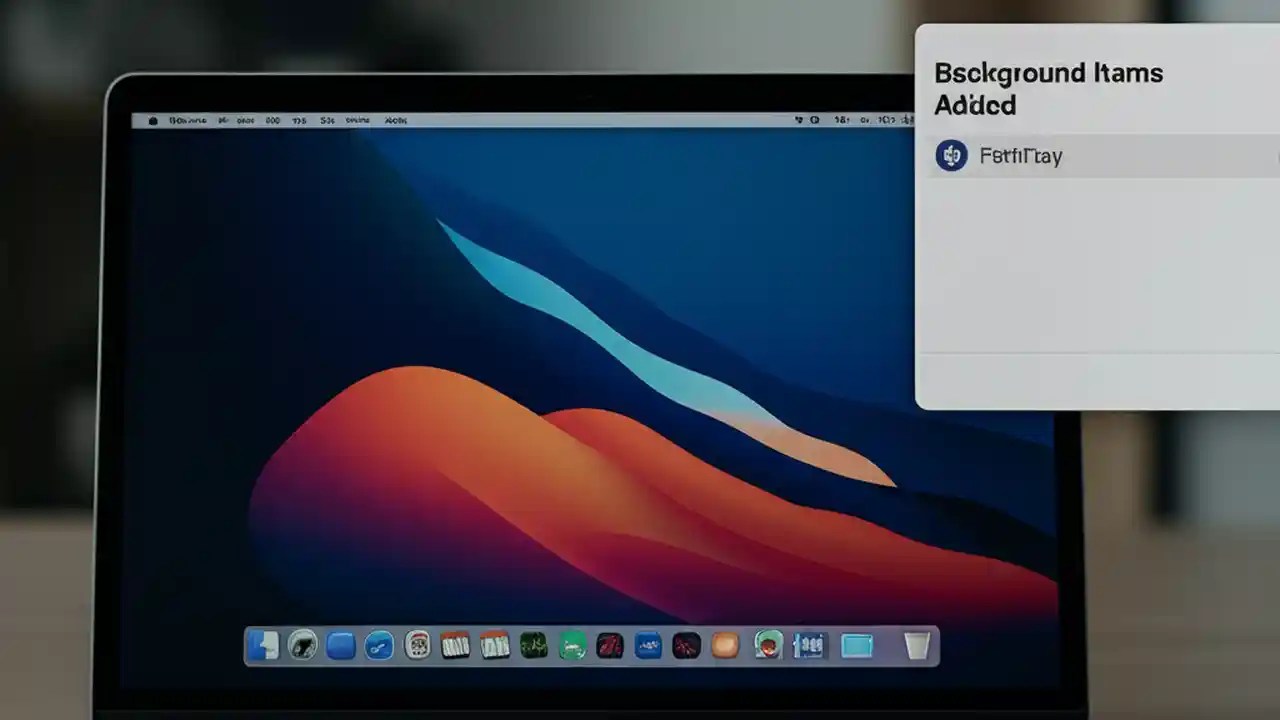The width and height of the screenshot is (1280, 720).
Task: Select the FastFay entry in Background Items Added
Action: pyautogui.click(x=1020, y=156)
